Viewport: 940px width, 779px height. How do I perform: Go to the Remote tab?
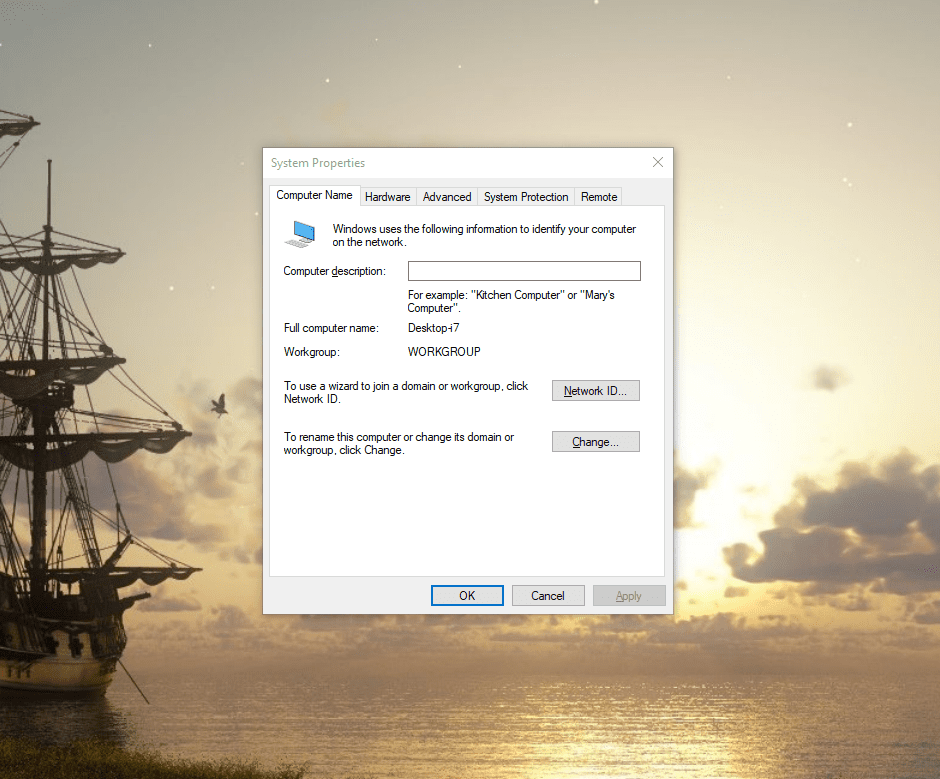599,197
